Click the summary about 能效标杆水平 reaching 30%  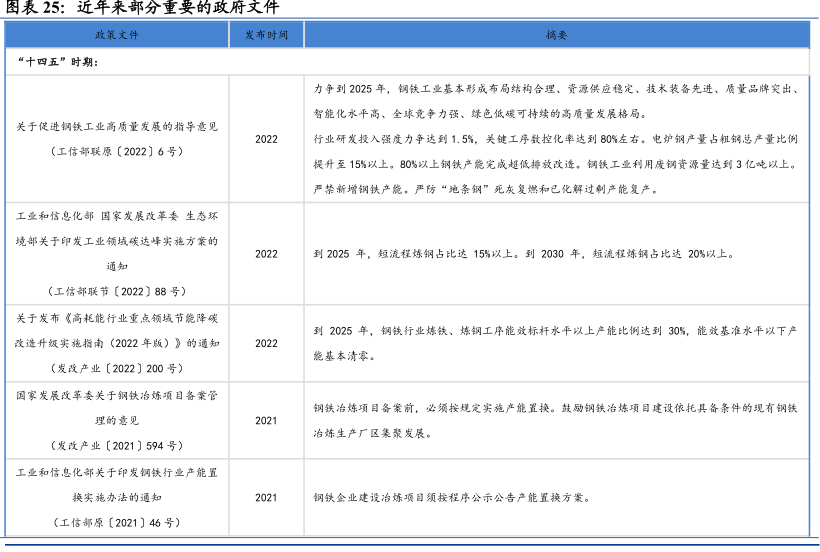coord(556,342)
